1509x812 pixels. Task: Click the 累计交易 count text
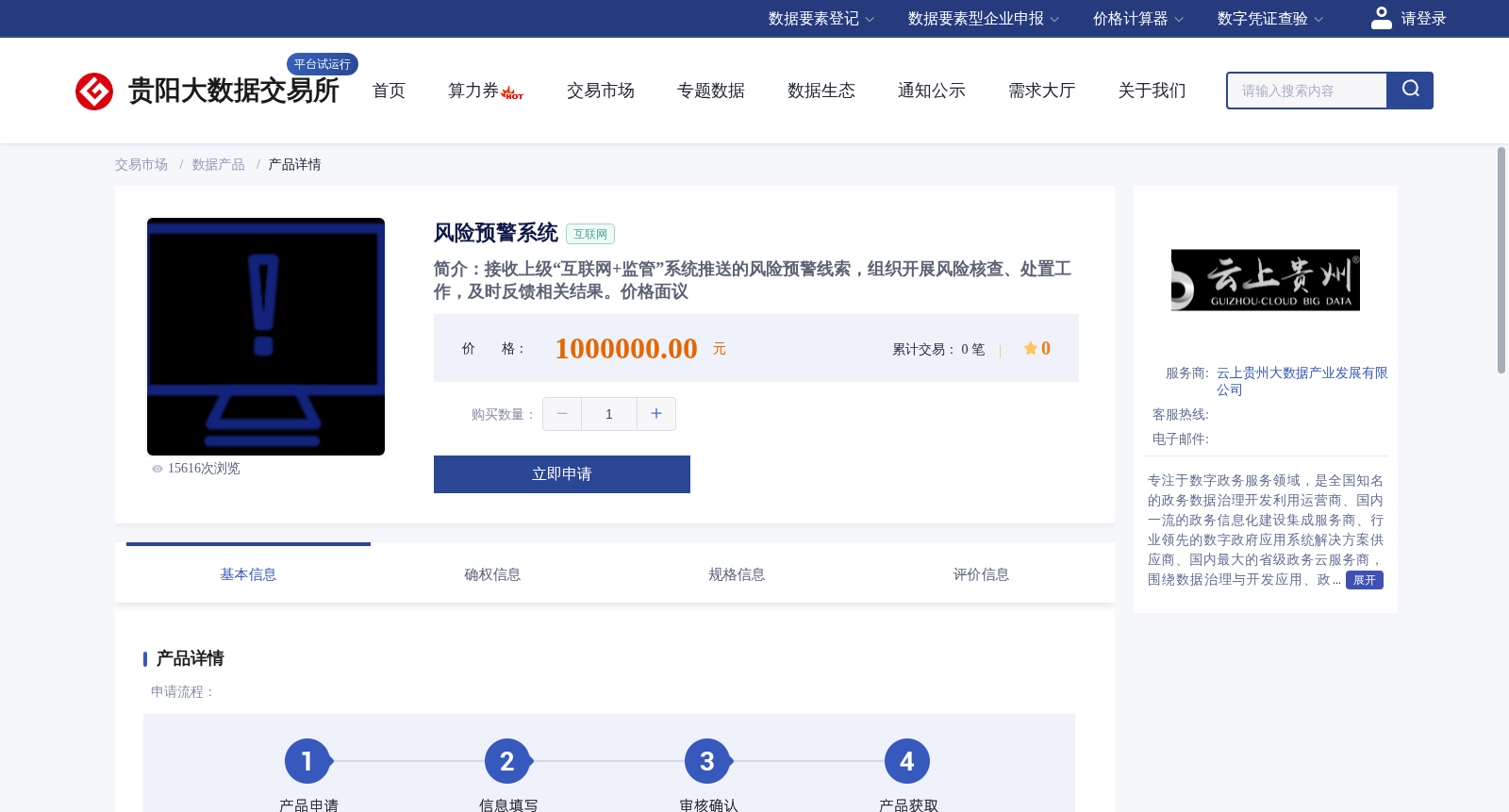pyautogui.click(x=938, y=350)
